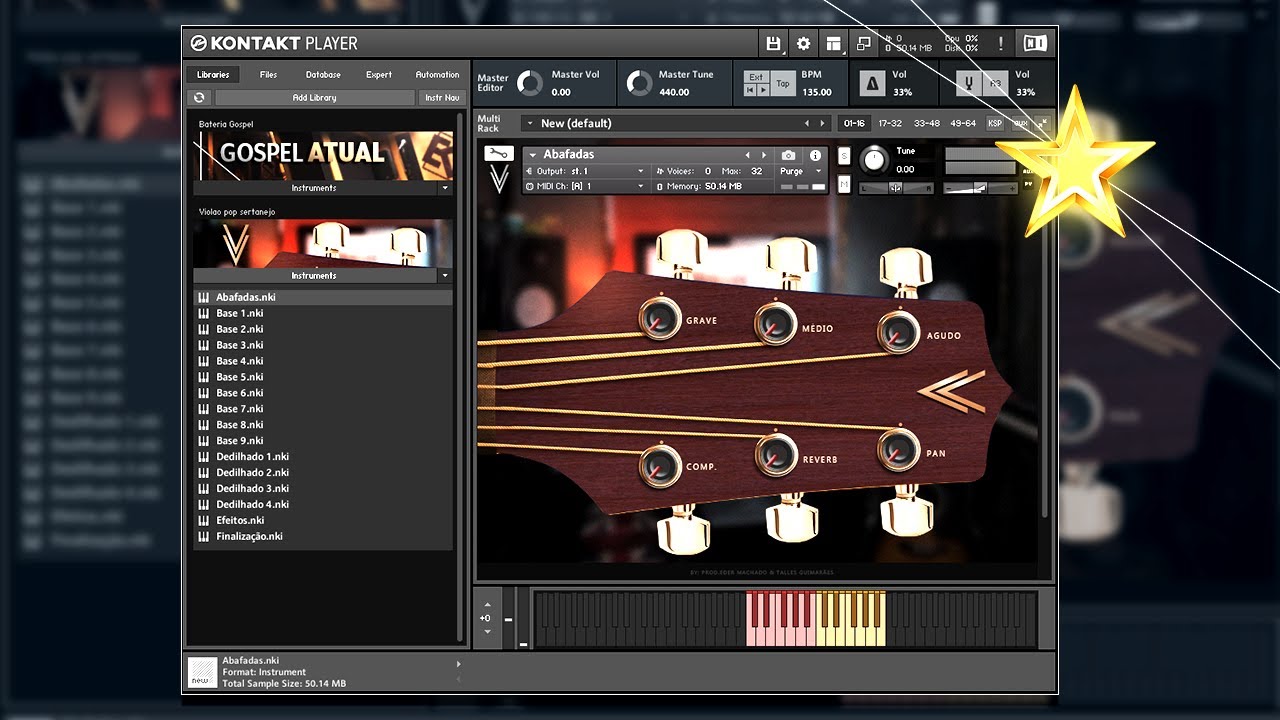
Task: Click the BPM play transport button
Action: 763,90
